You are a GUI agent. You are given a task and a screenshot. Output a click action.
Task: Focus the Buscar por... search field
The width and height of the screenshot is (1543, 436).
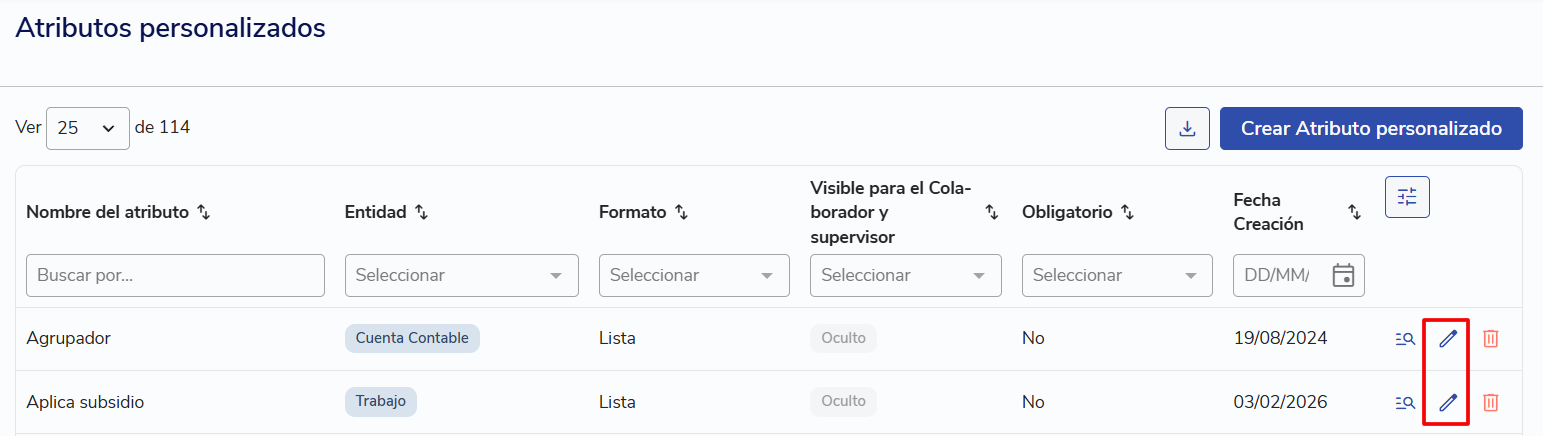tap(175, 275)
